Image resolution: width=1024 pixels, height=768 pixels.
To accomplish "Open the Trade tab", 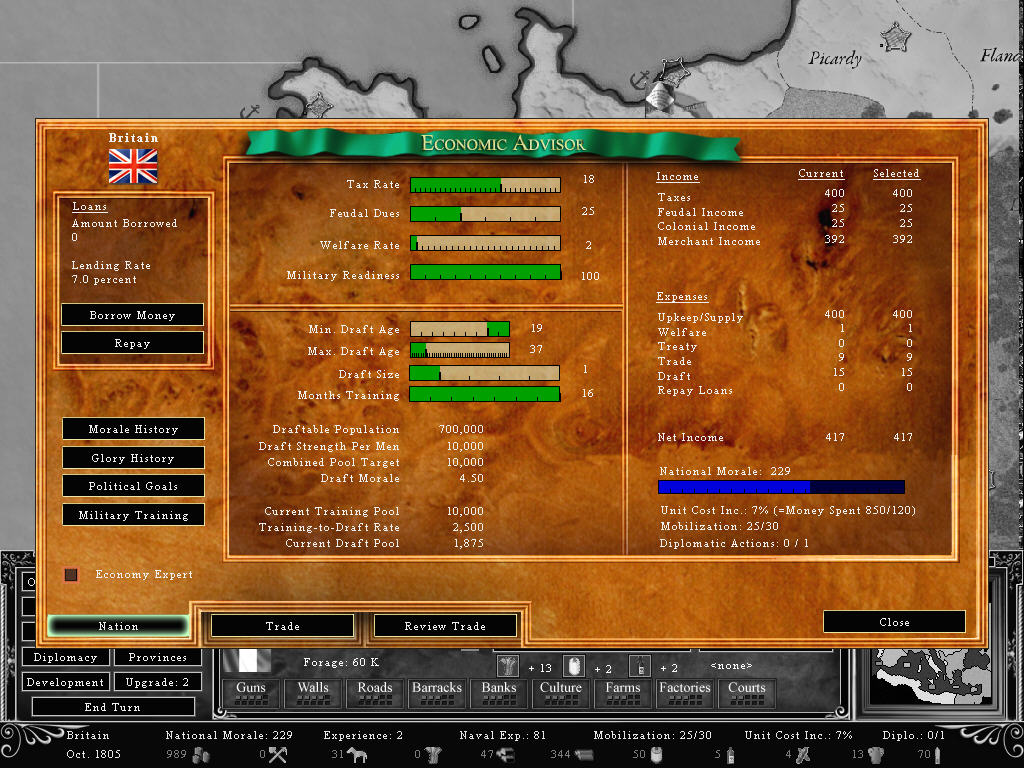I will [x=282, y=626].
